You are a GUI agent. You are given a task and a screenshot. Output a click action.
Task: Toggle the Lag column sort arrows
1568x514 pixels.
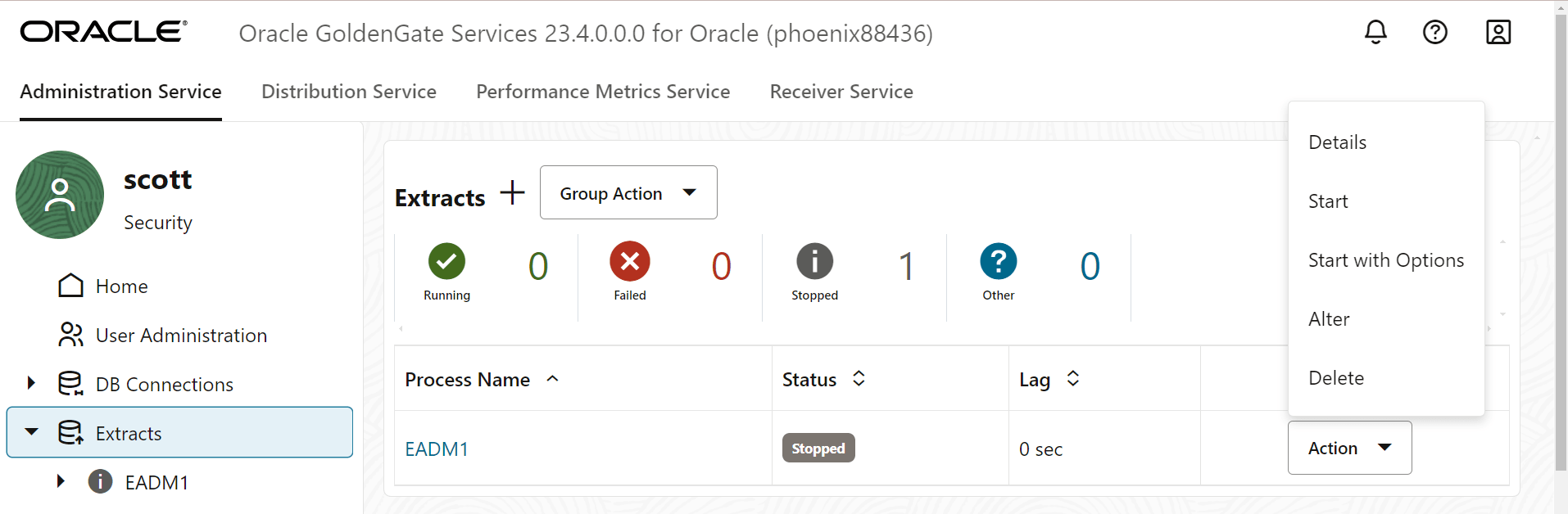[x=1073, y=379]
